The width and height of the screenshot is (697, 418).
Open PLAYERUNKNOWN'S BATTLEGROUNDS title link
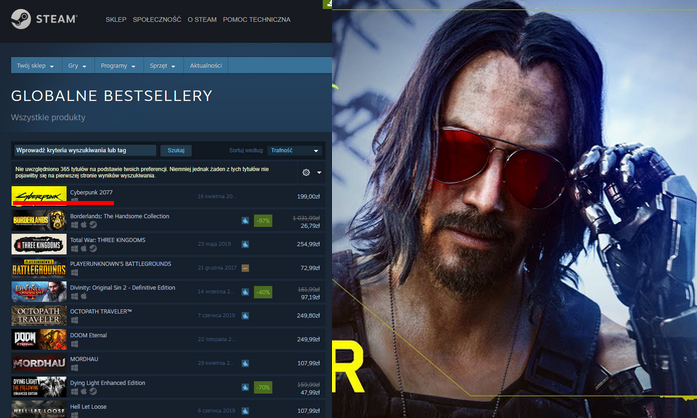tap(120, 264)
